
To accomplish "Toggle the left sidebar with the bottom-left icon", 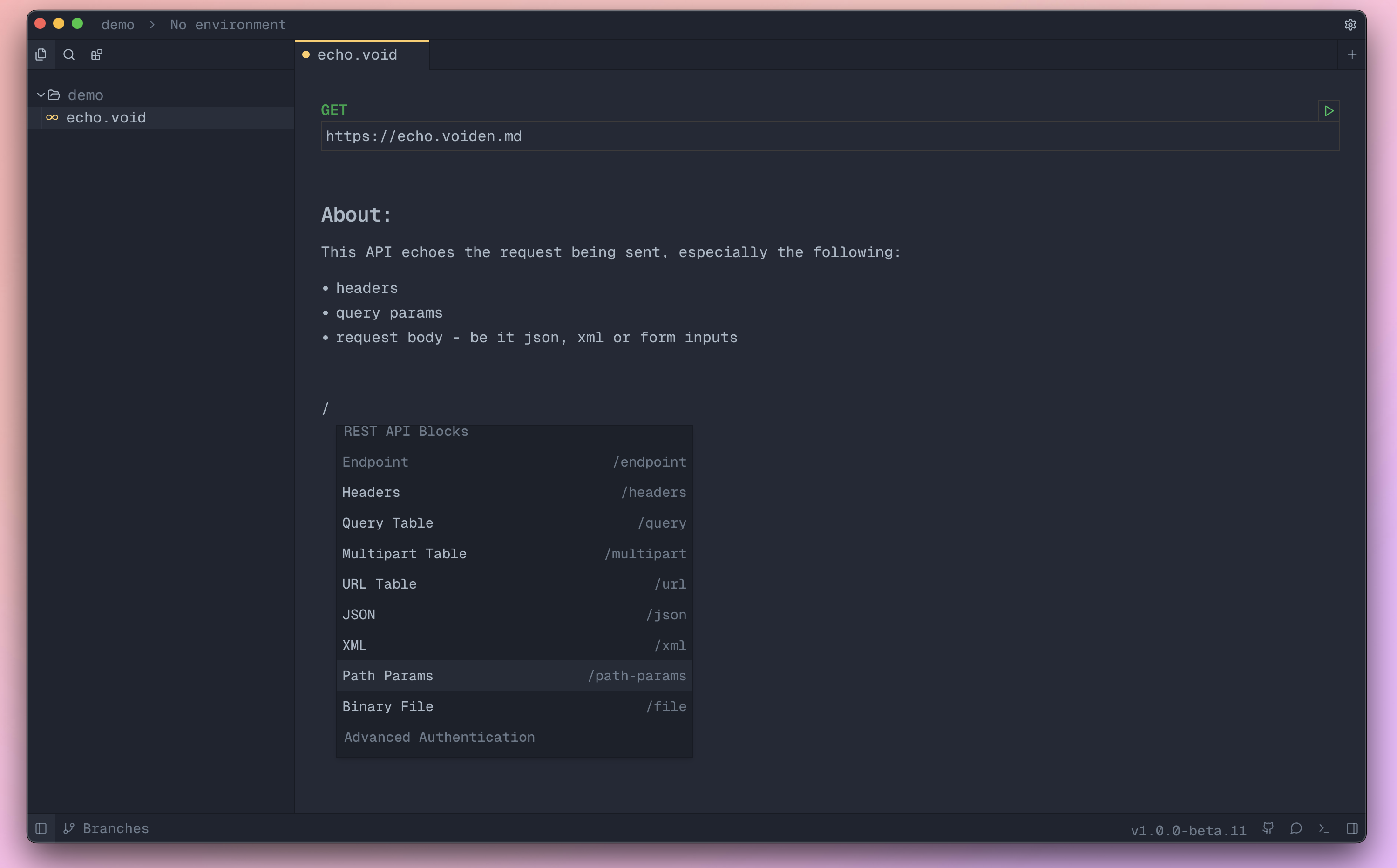I will click(41, 828).
